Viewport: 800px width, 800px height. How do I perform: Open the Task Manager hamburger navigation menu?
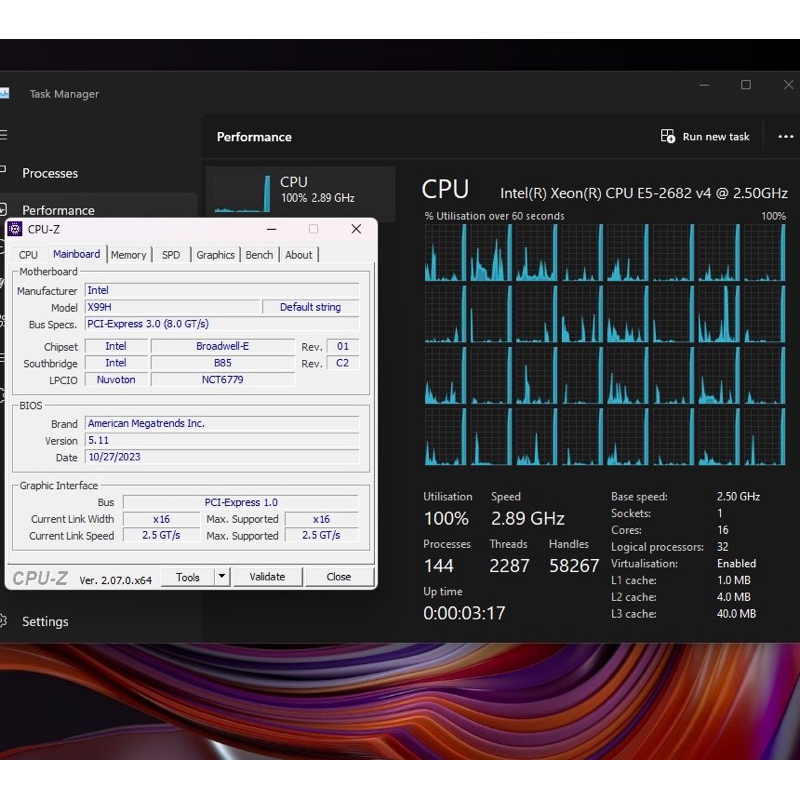3,135
